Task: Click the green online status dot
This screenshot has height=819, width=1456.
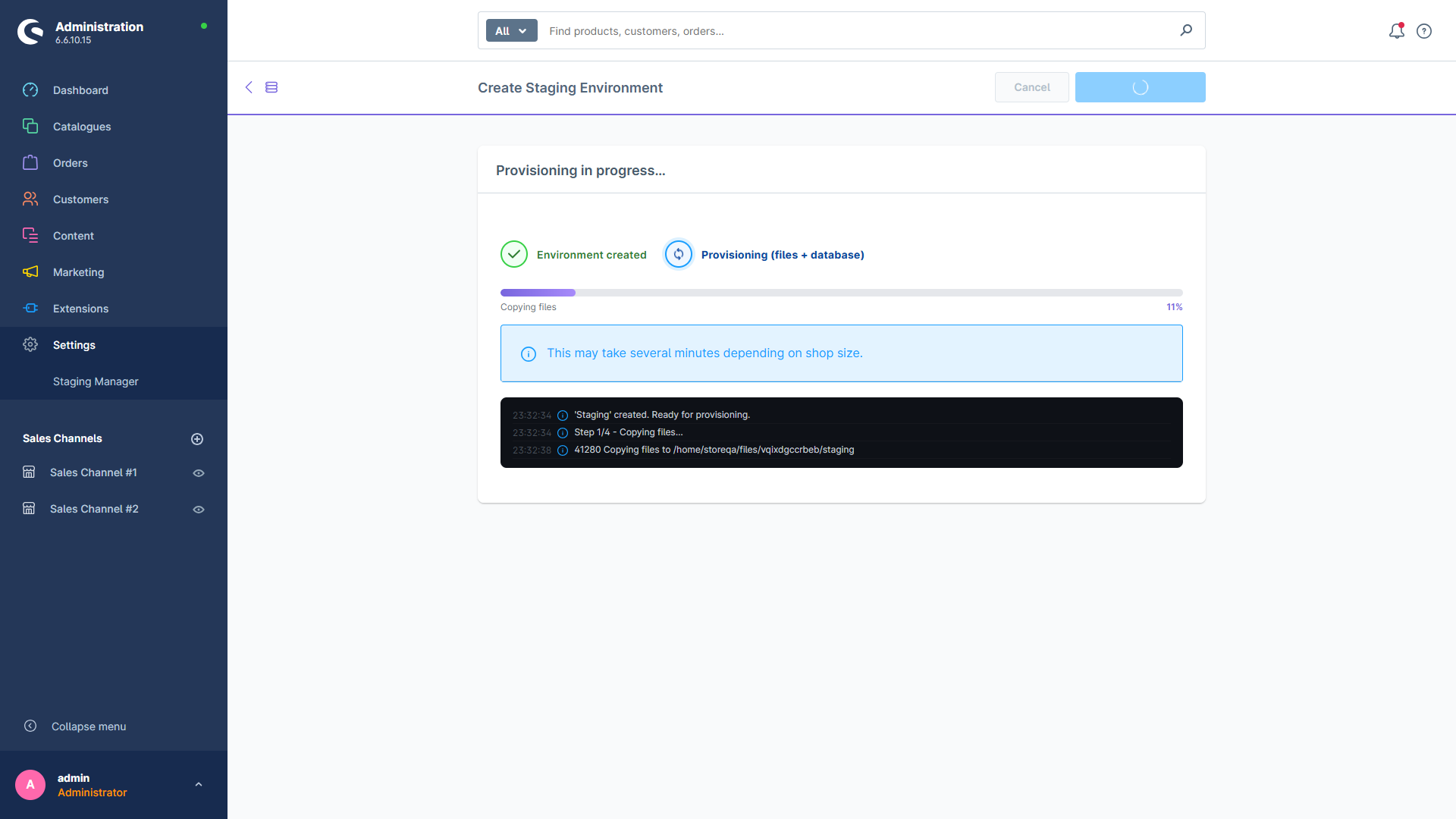Action: click(x=204, y=26)
